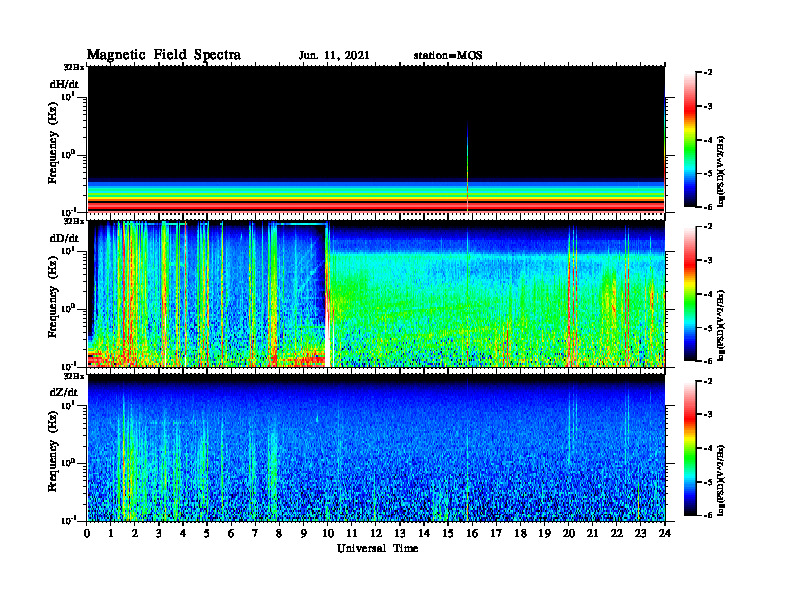Click the "-6" tick on the dZ/dt colorbar
Viewport: 792px width, 612px height.
[708, 515]
